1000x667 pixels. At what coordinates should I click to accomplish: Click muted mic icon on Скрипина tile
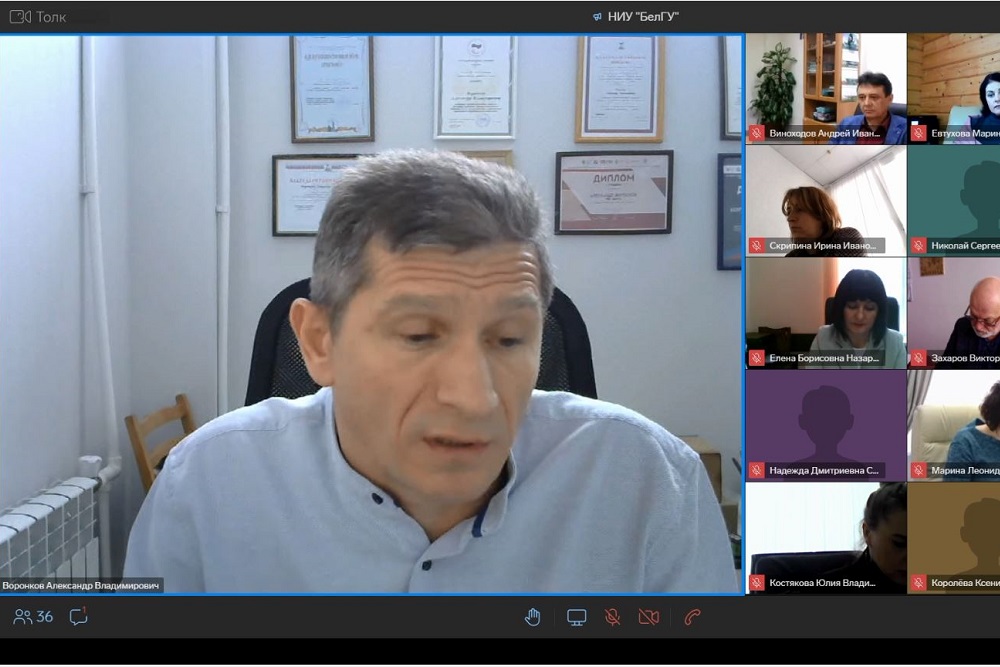tap(757, 246)
